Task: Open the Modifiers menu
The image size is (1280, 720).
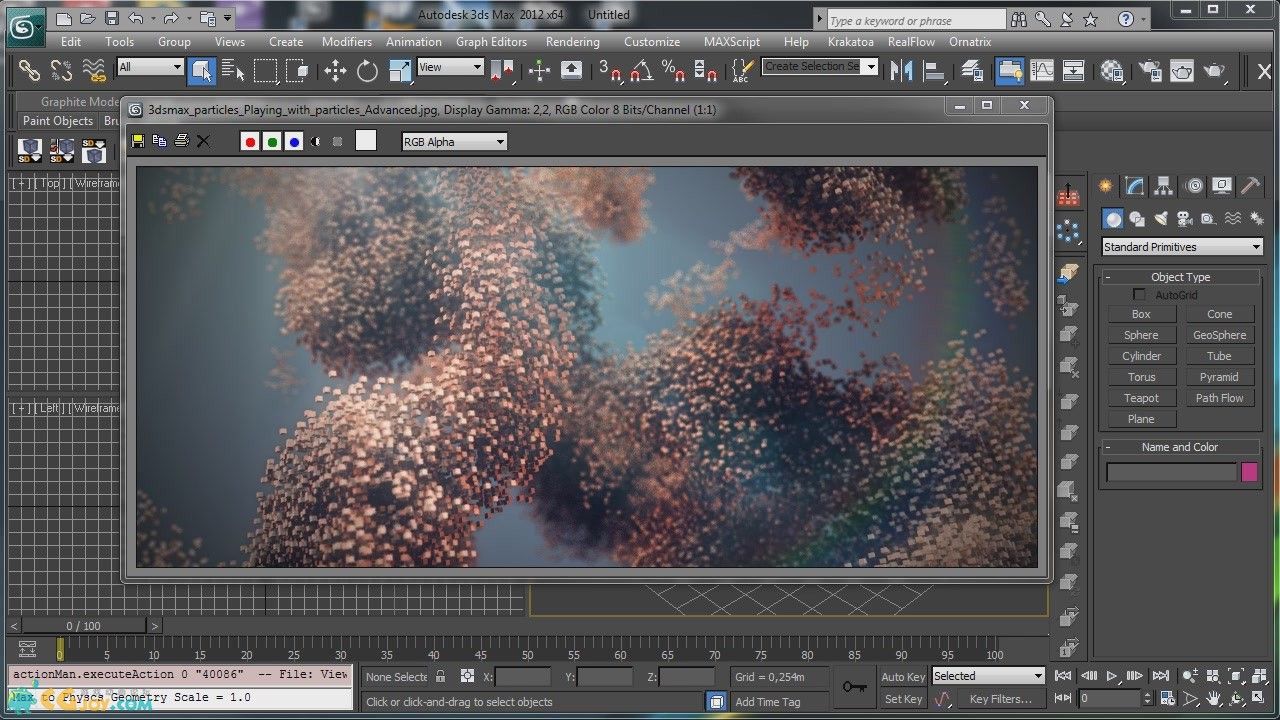Action: click(347, 42)
